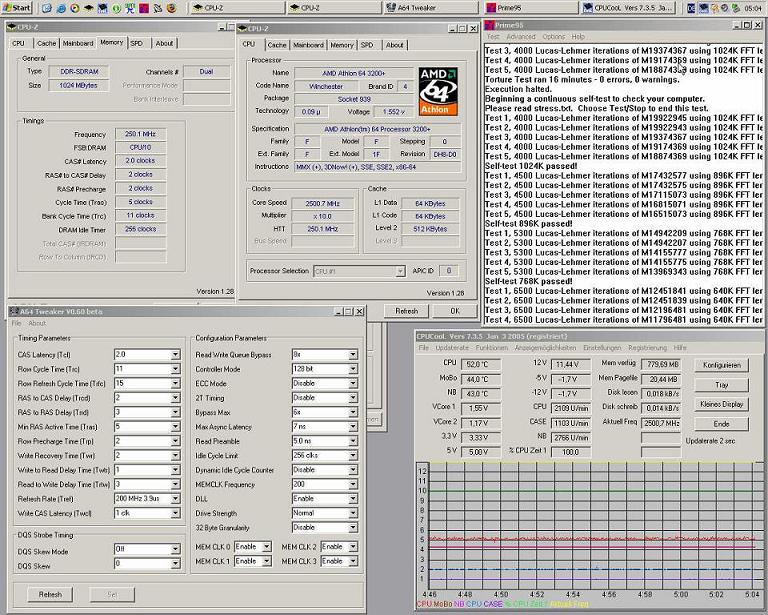Launch Prime95 red icon in quick launch
The image size is (768, 615).
click(x=144, y=8)
